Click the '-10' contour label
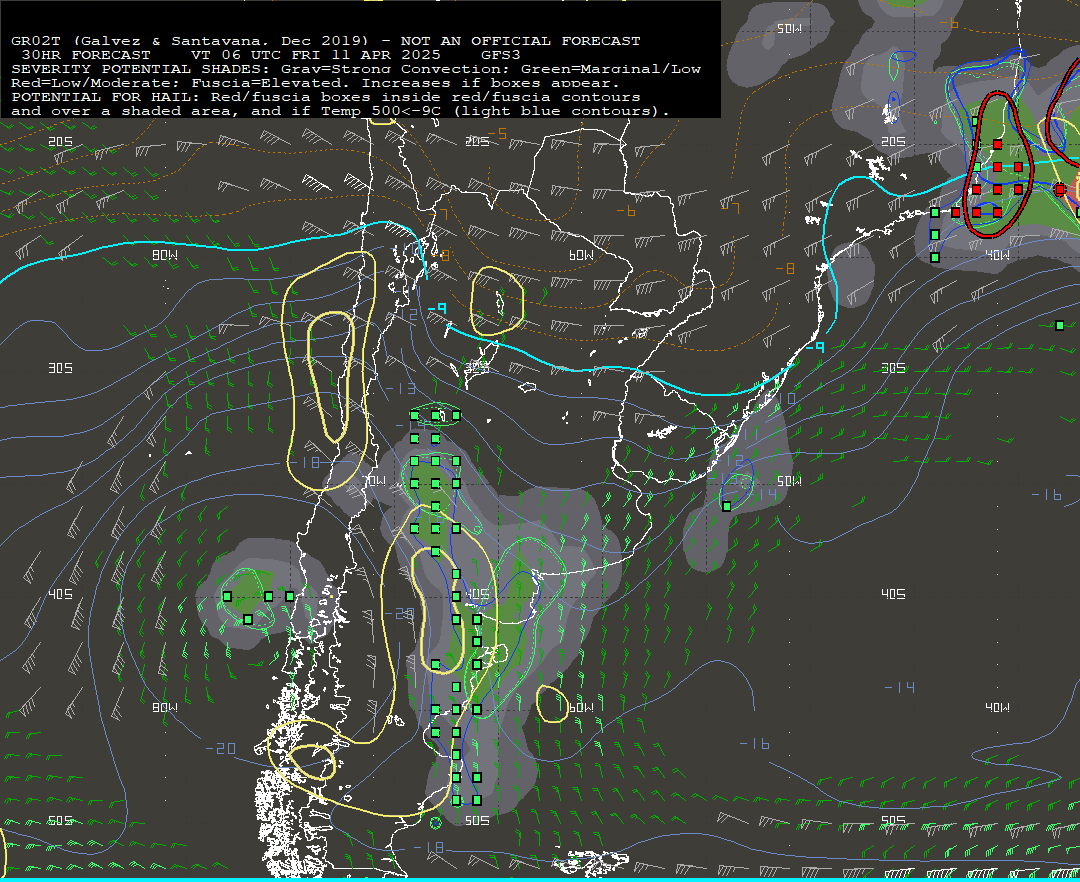The height and width of the screenshot is (882, 1080). tap(782, 399)
